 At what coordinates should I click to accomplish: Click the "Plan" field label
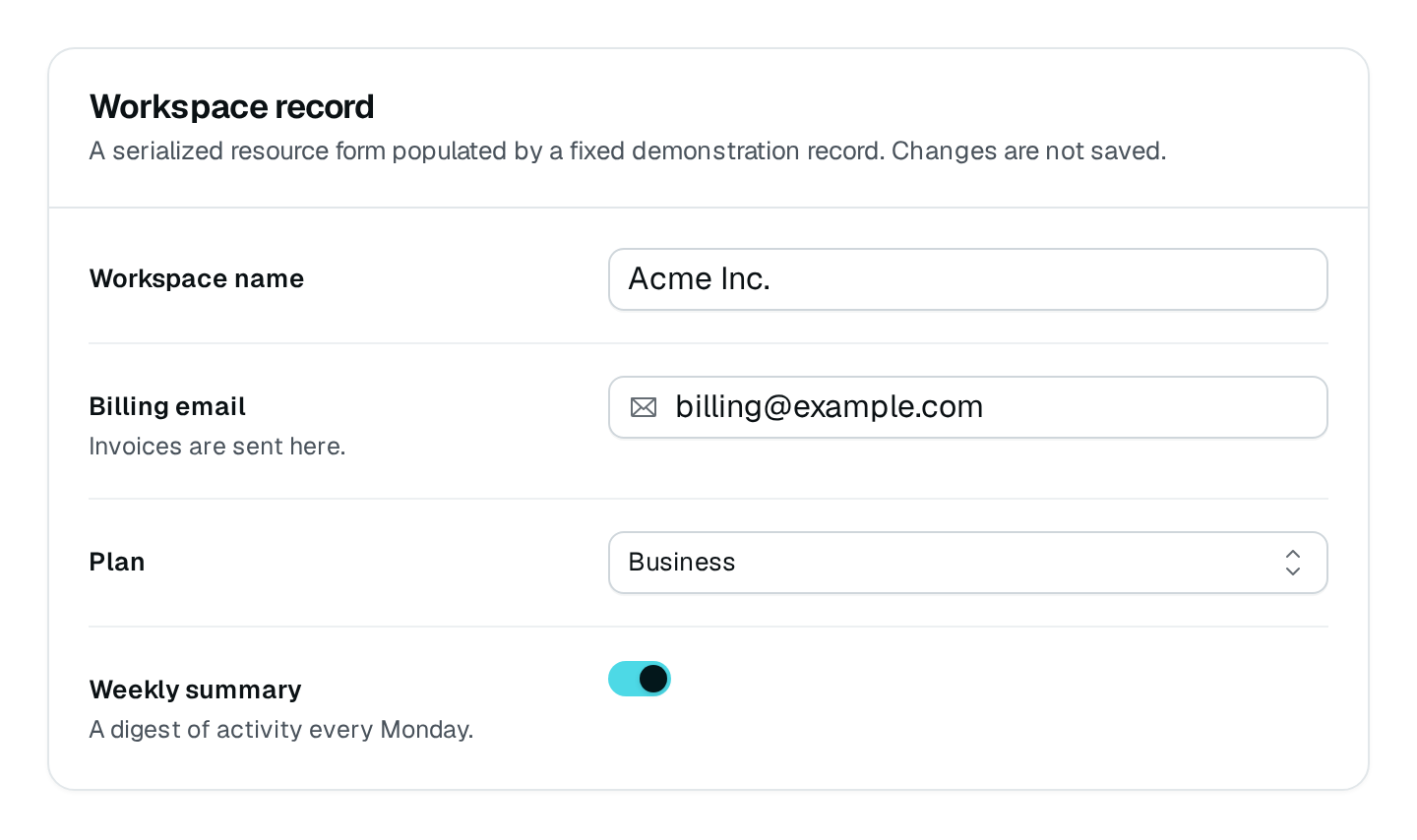117,562
